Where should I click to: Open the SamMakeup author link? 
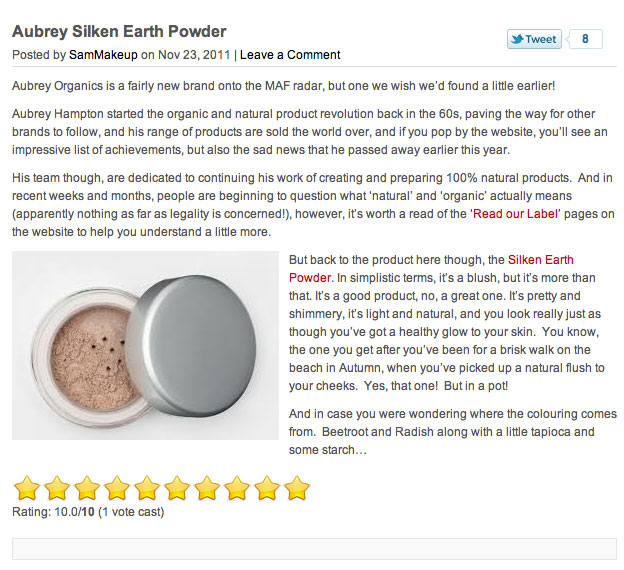click(103, 55)
